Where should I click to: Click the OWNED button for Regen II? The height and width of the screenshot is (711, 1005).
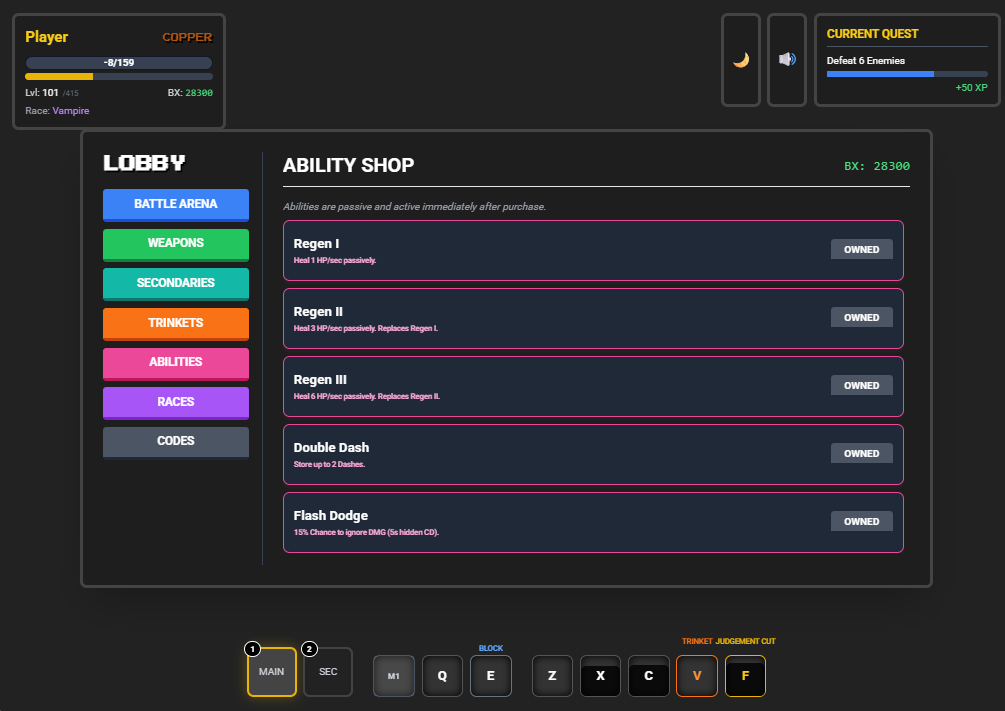[861, 317]
